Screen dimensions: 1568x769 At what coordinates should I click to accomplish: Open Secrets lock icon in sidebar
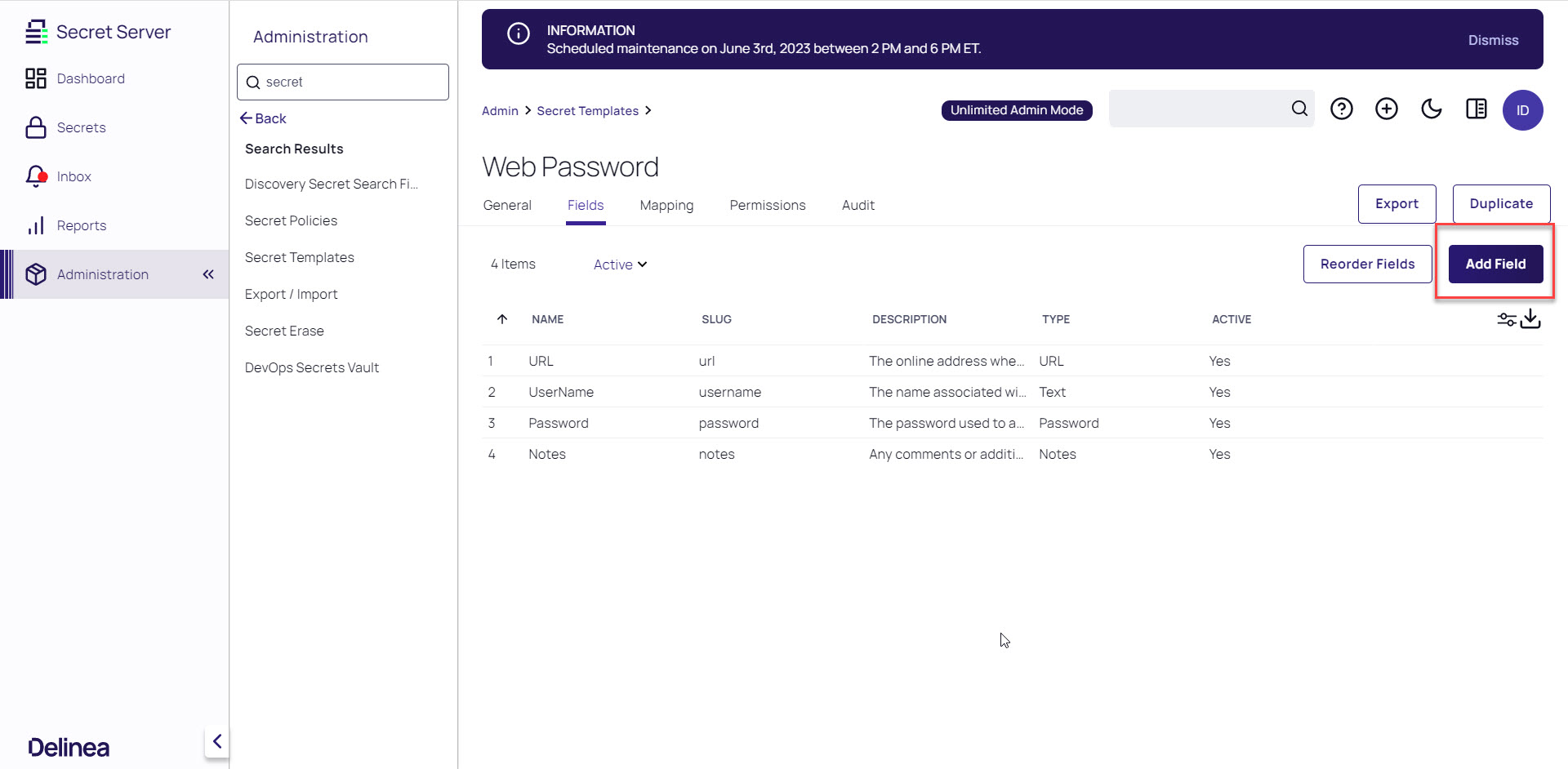(36, 127)
